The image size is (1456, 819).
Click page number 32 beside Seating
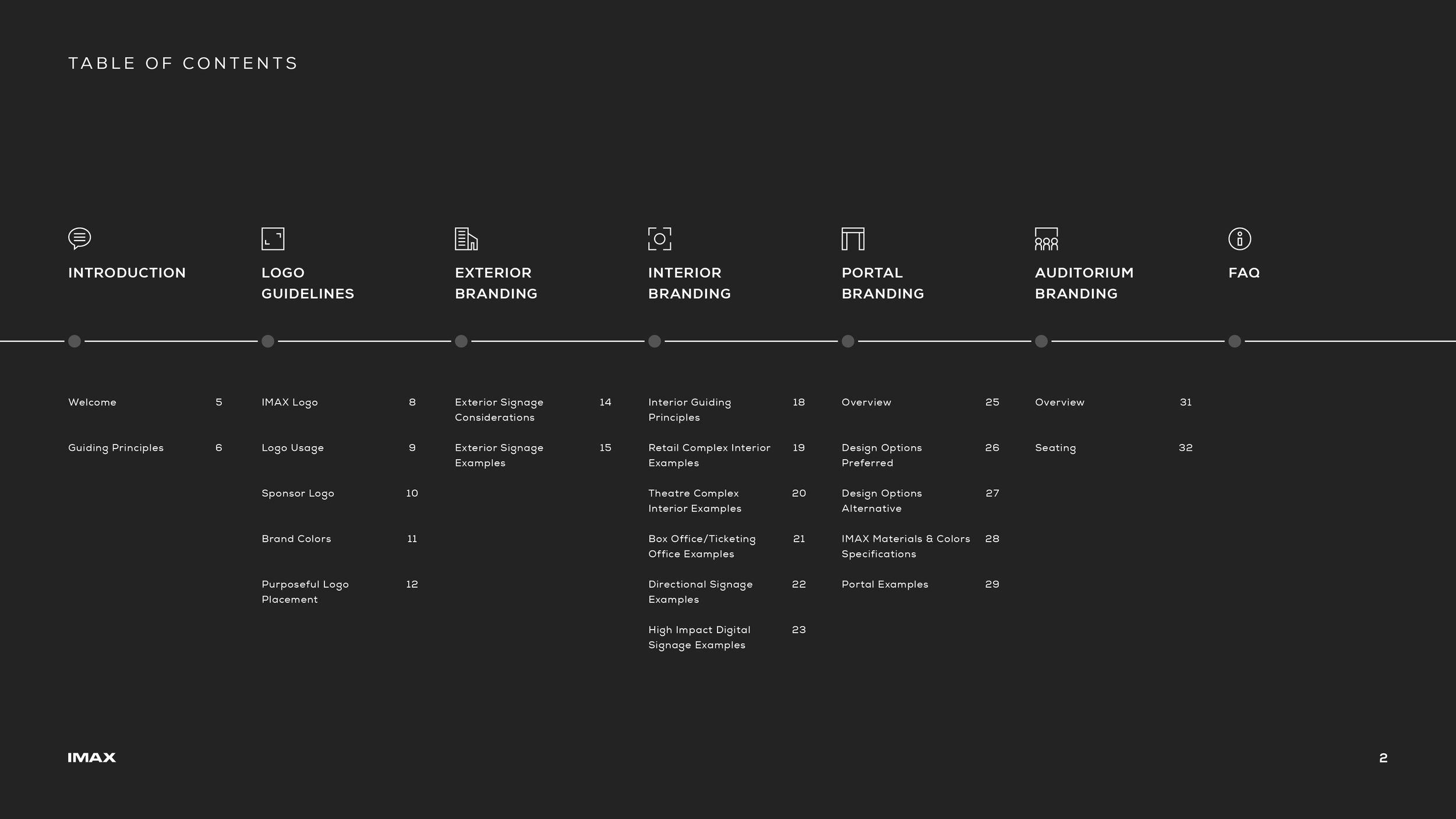(1186, 448)
